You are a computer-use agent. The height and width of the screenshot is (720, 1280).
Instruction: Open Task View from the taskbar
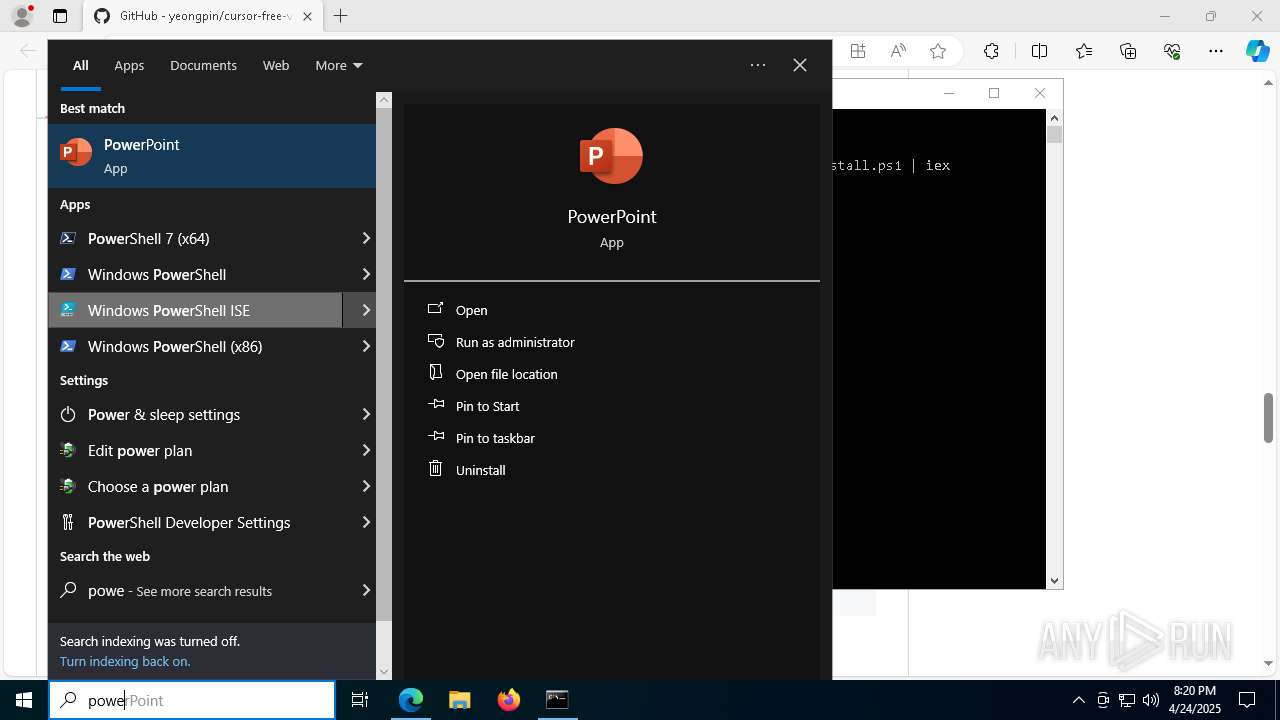pos(360,700)
